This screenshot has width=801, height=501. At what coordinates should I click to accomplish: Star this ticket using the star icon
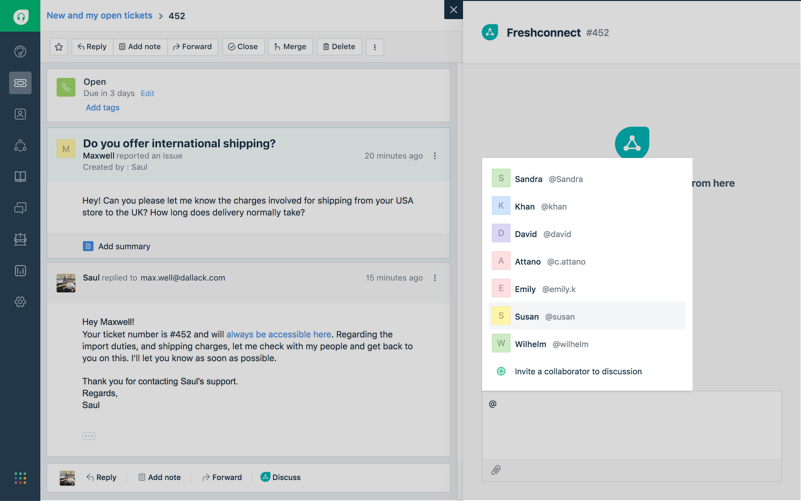[59, 47]
